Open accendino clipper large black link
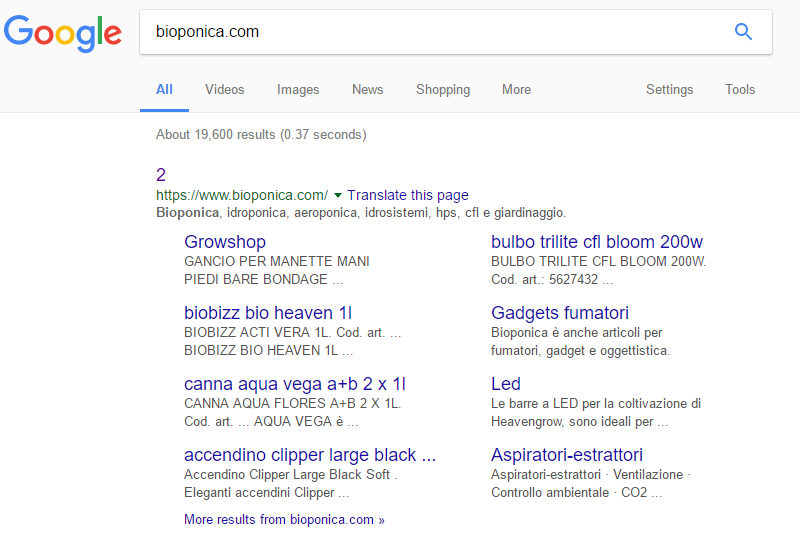This screenshot has width=800, height=545. [310, 454]
